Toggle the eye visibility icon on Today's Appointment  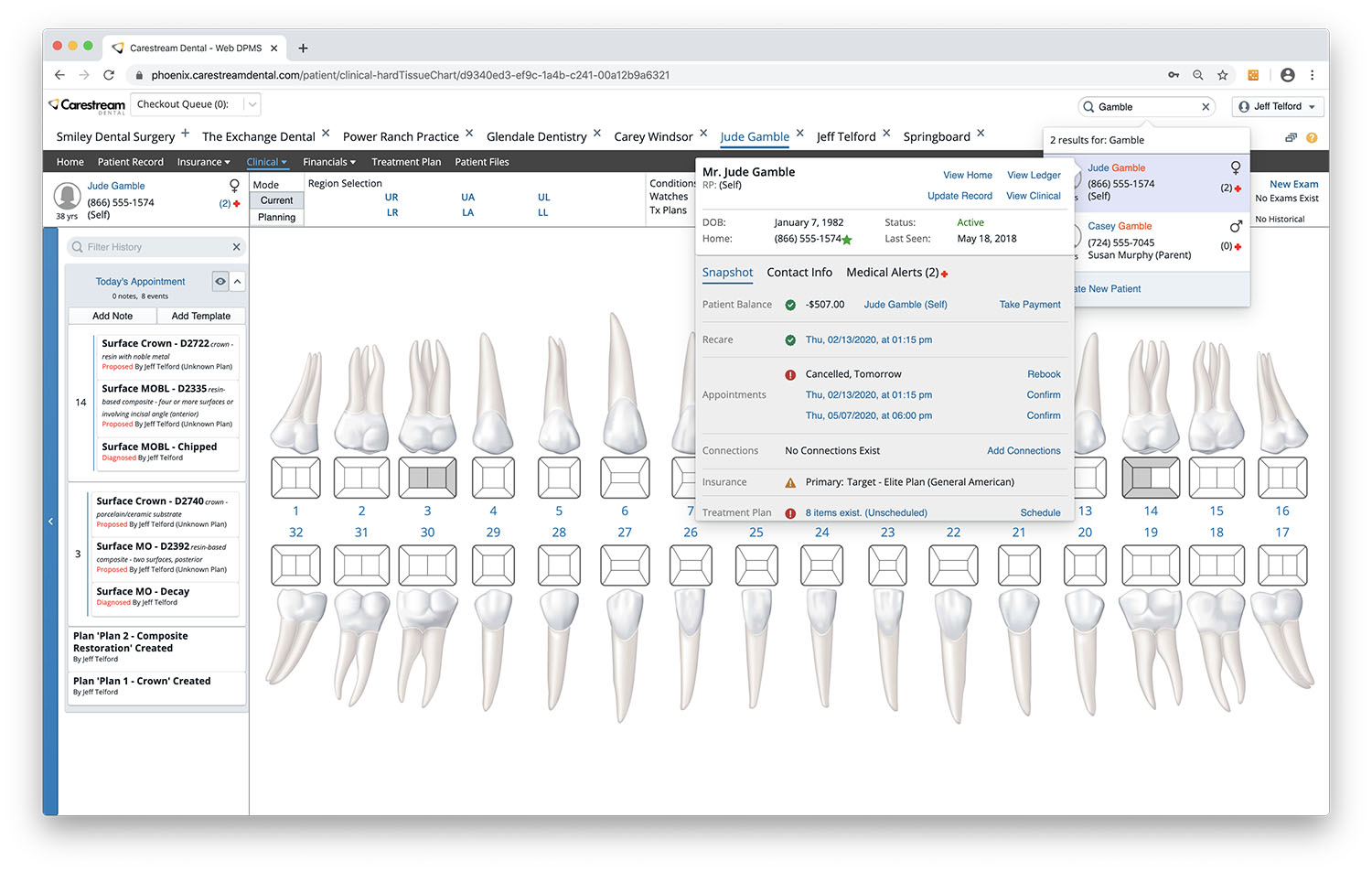[220, 281]
